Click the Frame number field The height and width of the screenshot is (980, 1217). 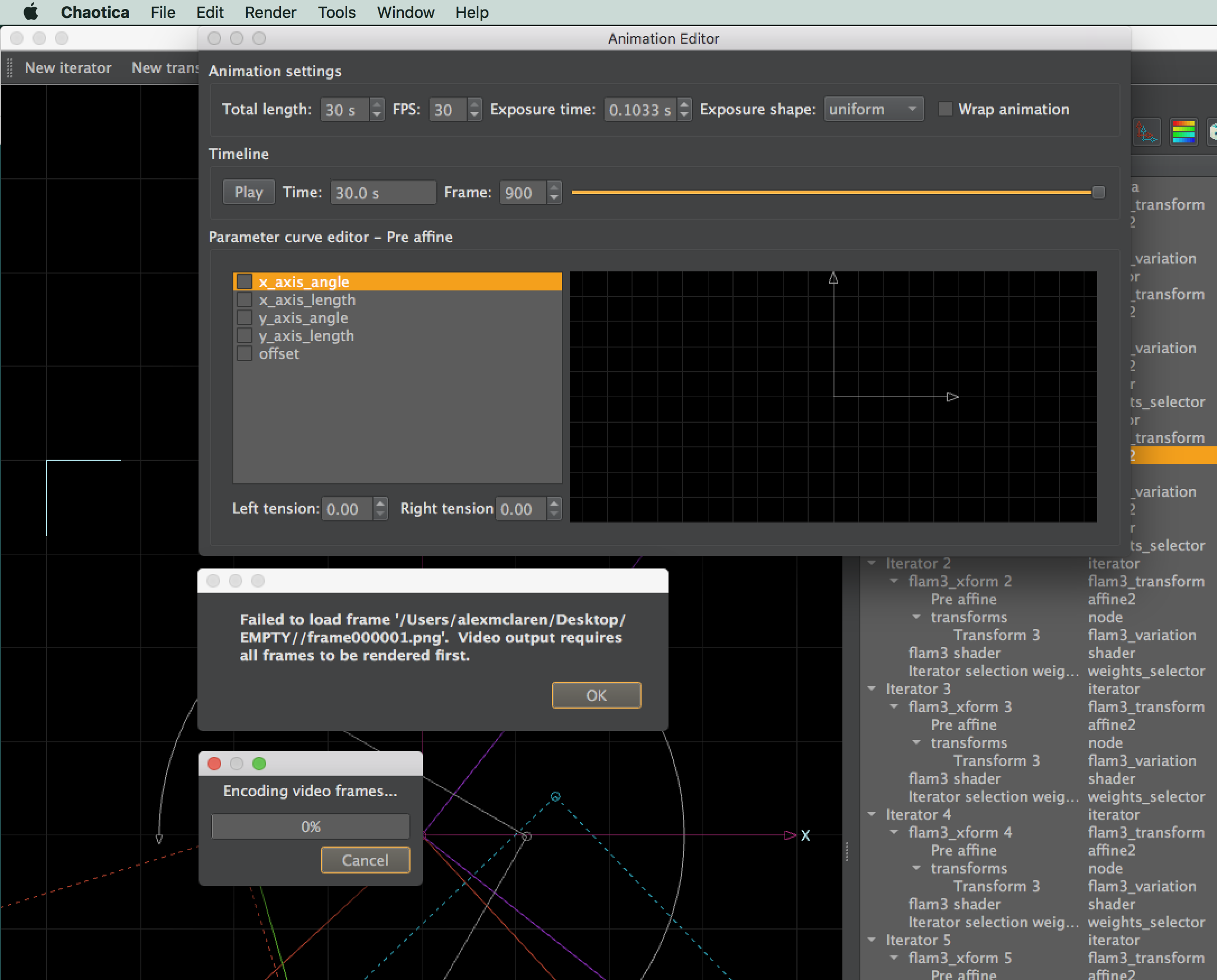523,192
